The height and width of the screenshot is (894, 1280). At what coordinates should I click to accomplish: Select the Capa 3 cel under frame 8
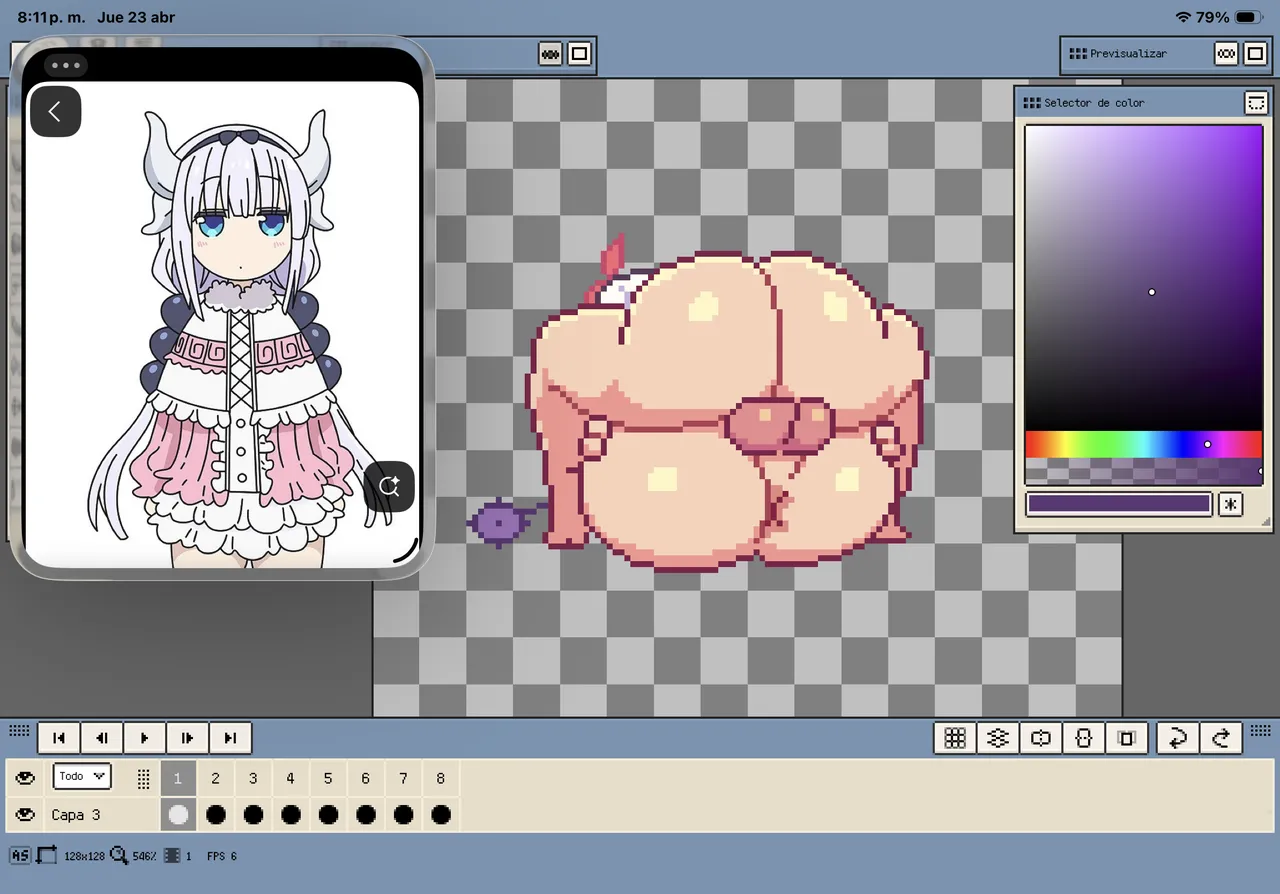tap(440, 815)
